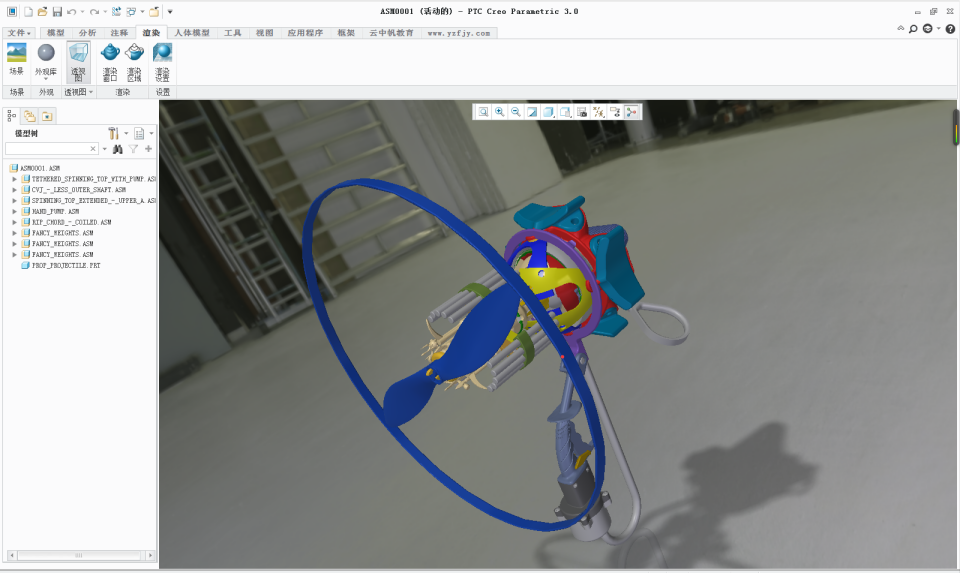
Task: Click the Saved Orientations icon
Action: 566,112
